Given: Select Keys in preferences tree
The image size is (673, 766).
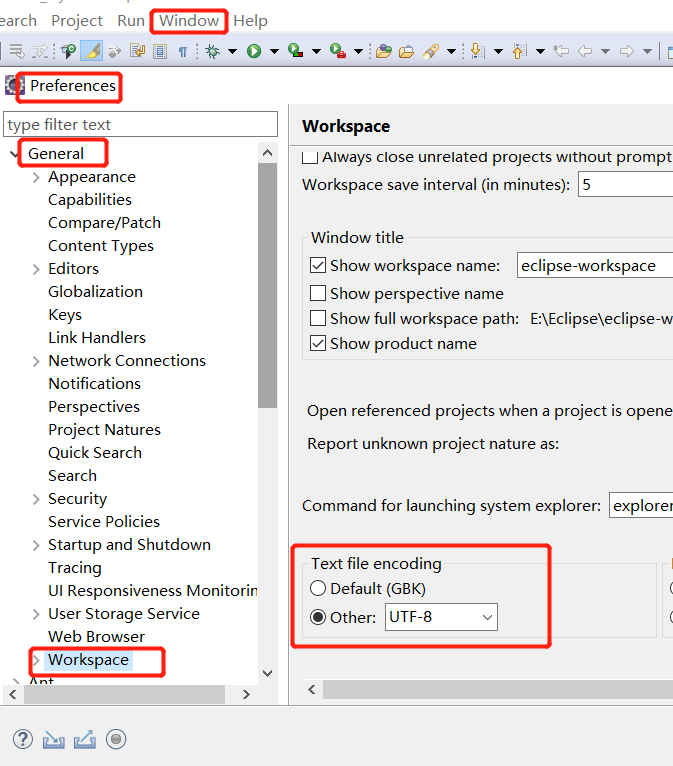Looking at the screenshot, I should point(65,315).
